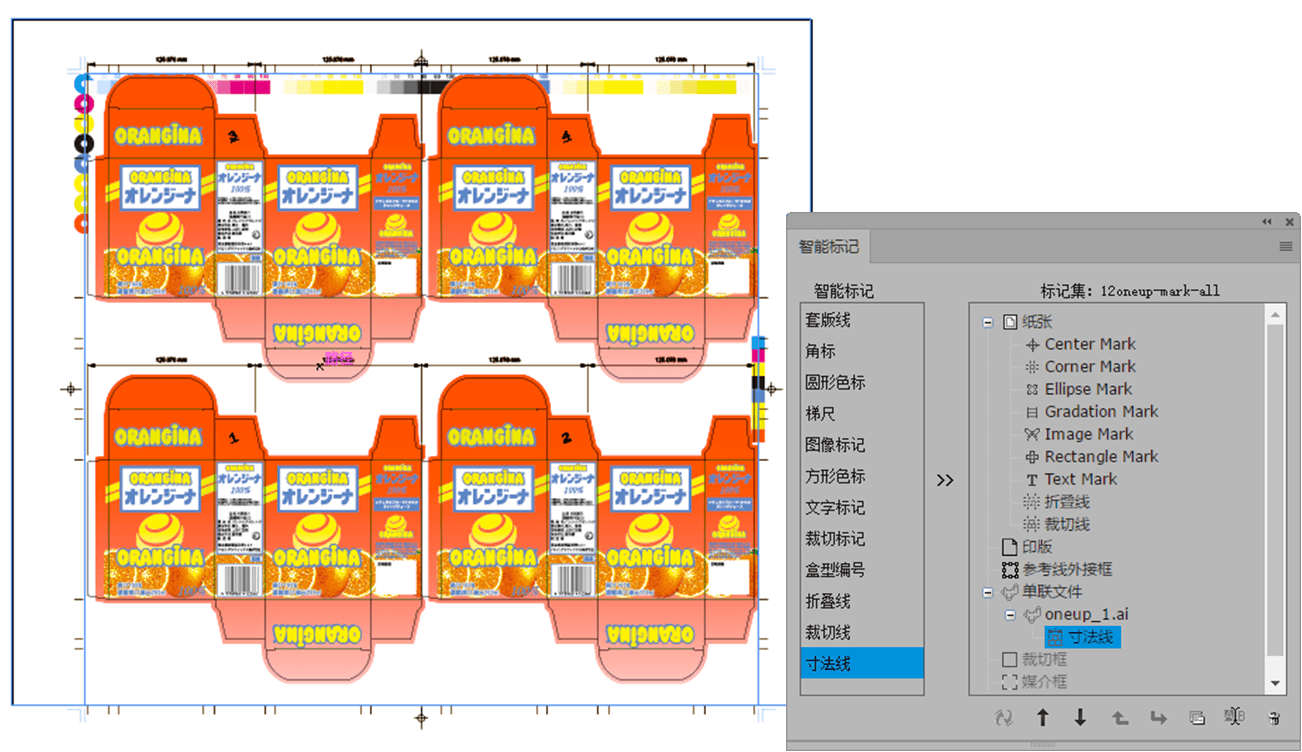The height and width of the screenshot is (752, 1302).
Task: Click the move-up arrow icon below the mark tree
Action: pyautogui.click(x=1042, y=717)
